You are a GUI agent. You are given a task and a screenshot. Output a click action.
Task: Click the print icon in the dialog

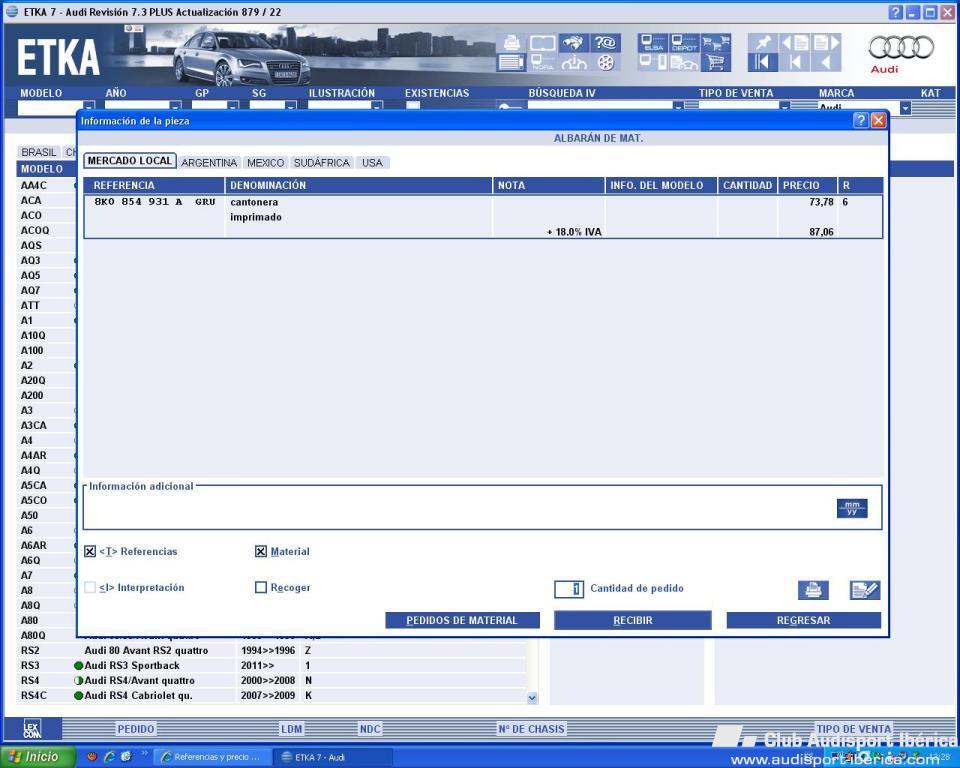click(813, 590)
